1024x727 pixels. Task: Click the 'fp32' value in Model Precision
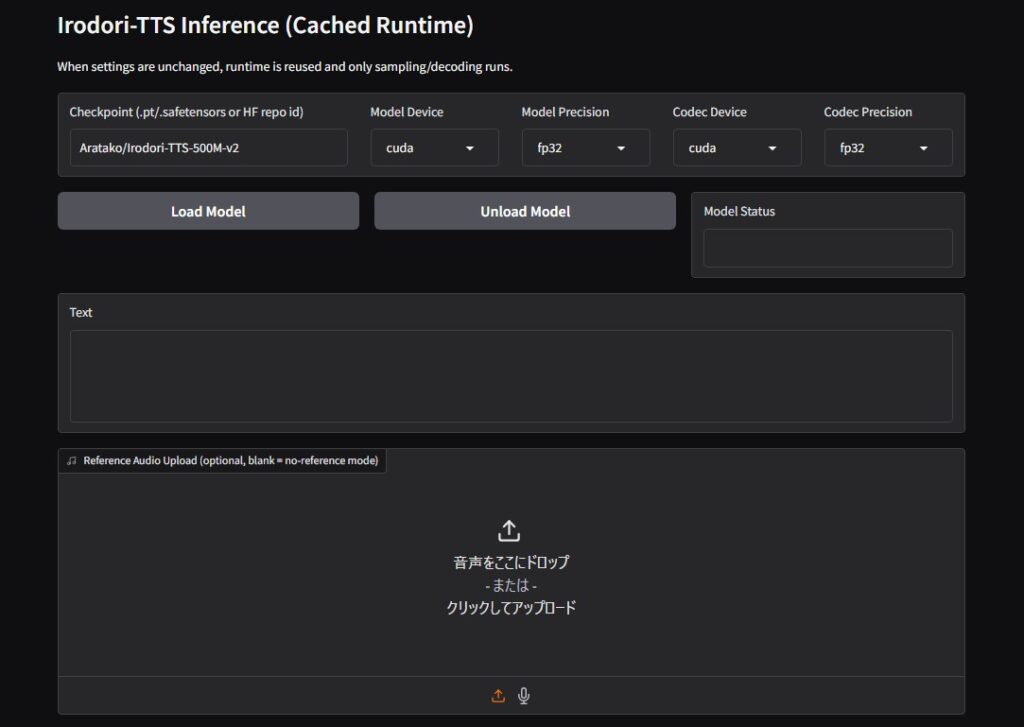550,148
